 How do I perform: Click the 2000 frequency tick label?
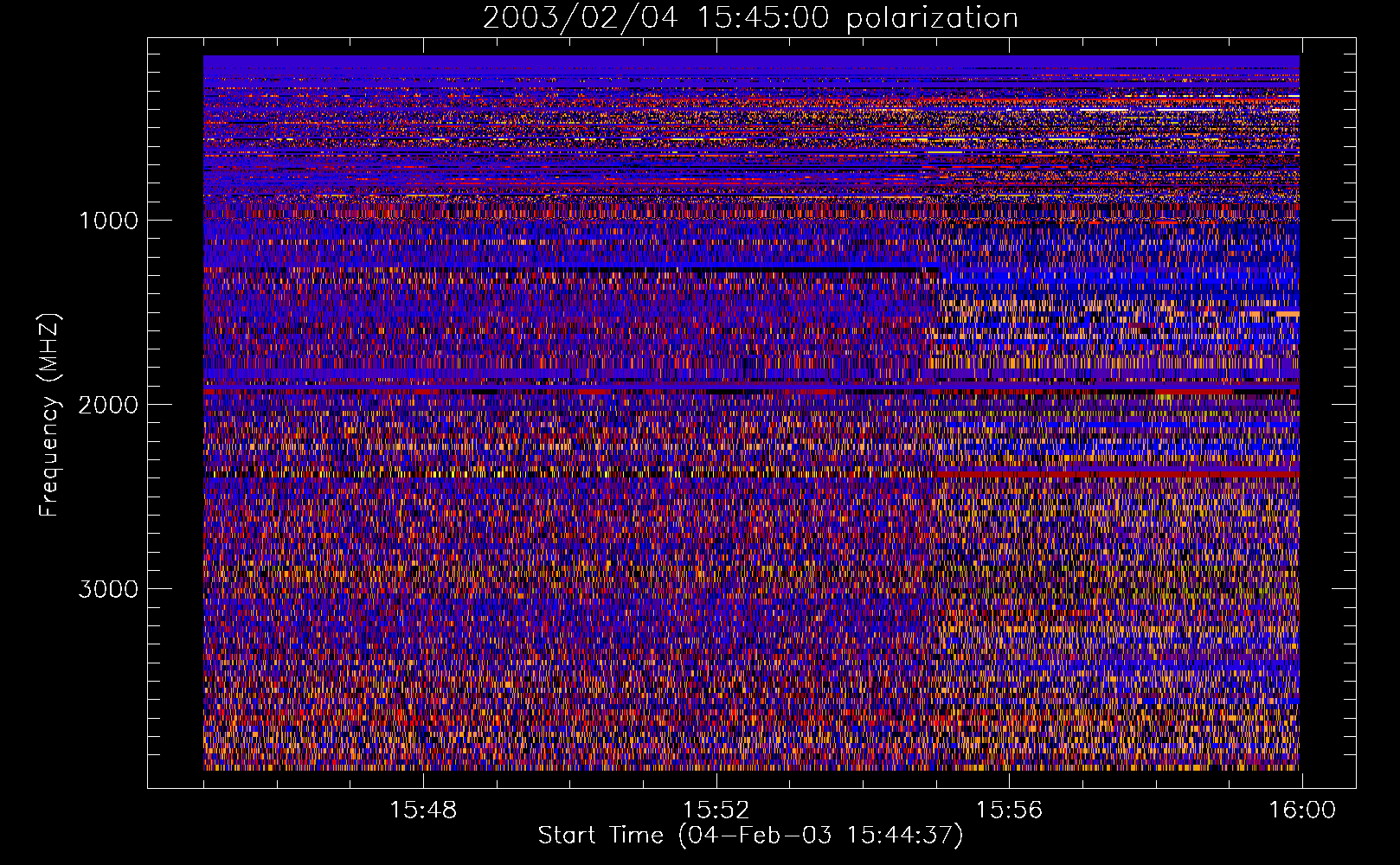(108, 405)
